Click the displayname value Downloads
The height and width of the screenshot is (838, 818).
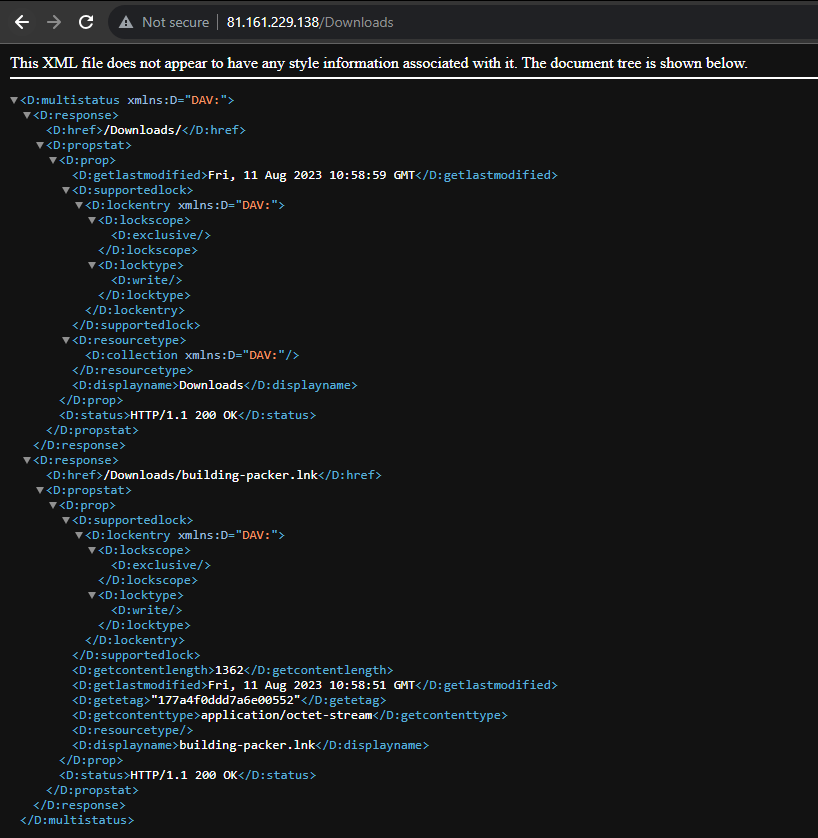click(x=211, y=385)
